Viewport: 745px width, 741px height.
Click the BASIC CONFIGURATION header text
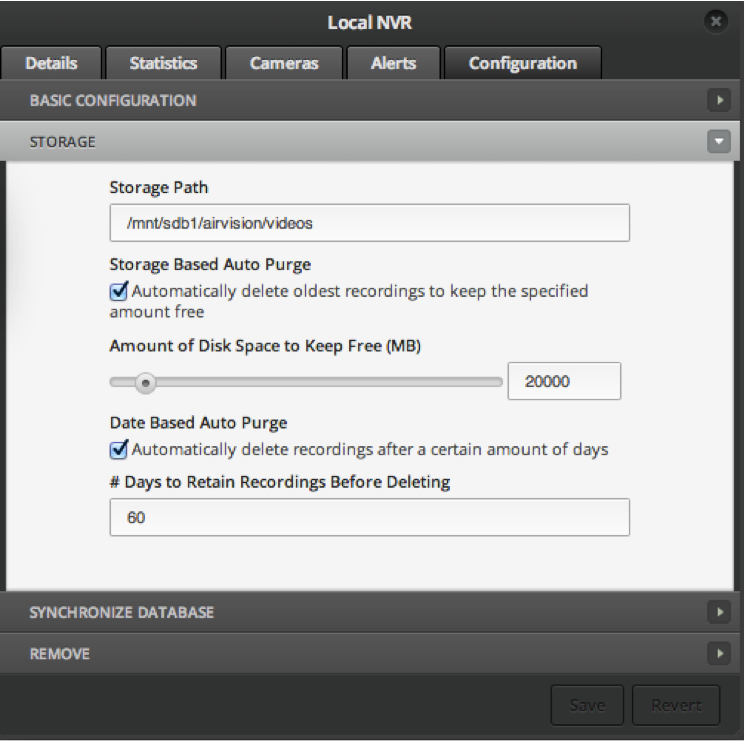point(113,101)
